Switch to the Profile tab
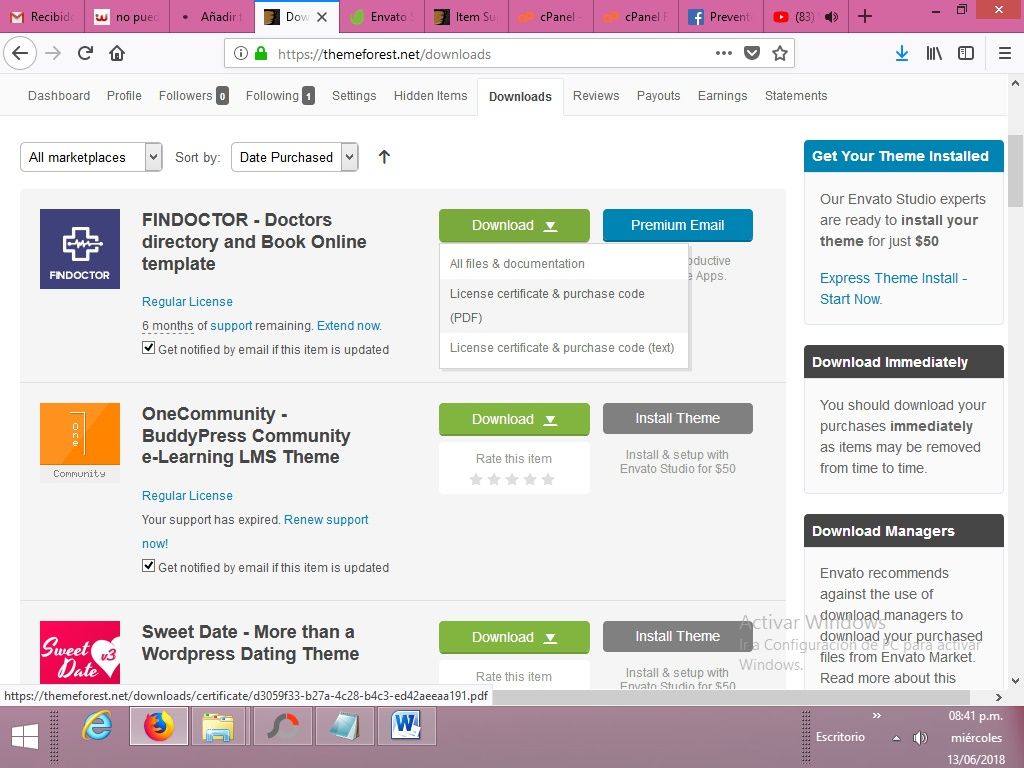This screenshot has height=768, width=1024. coord(124,96)
